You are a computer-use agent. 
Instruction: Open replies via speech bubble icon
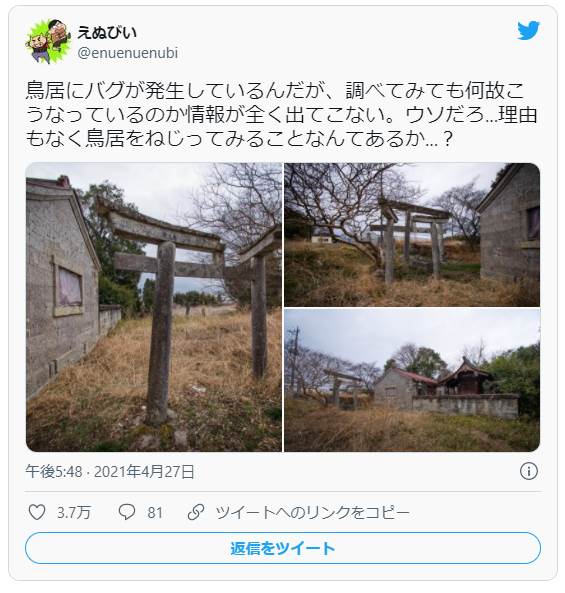pyautogui.click(x=127, y=512)
